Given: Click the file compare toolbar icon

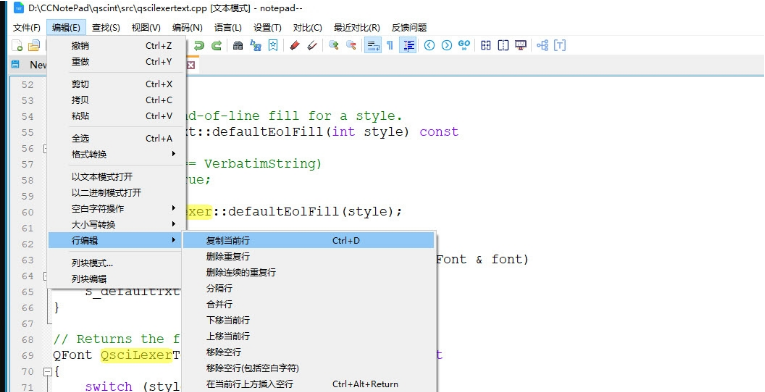Looking at the screenshot, I should pos(485,46).
